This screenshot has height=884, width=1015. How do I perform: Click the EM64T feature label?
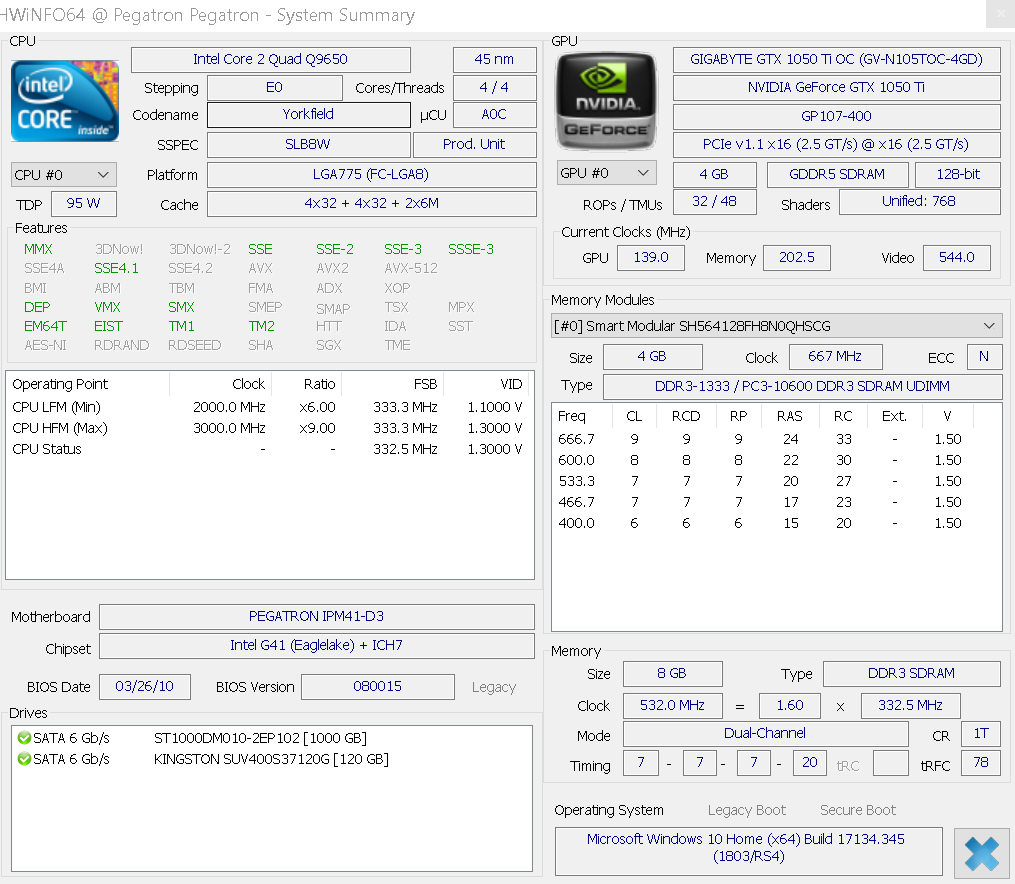45,326
